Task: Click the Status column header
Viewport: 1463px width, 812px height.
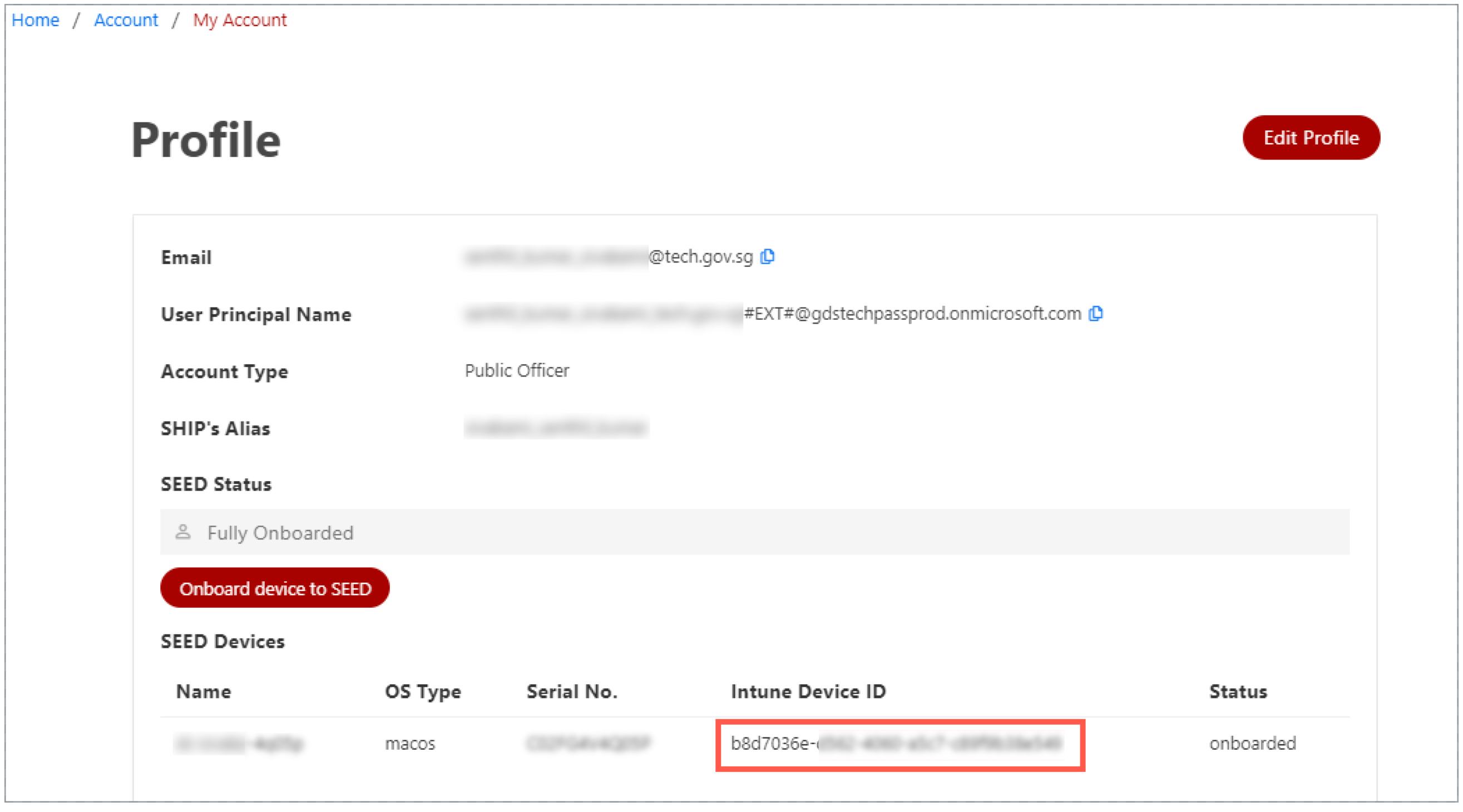Action: click(1238, 692)
